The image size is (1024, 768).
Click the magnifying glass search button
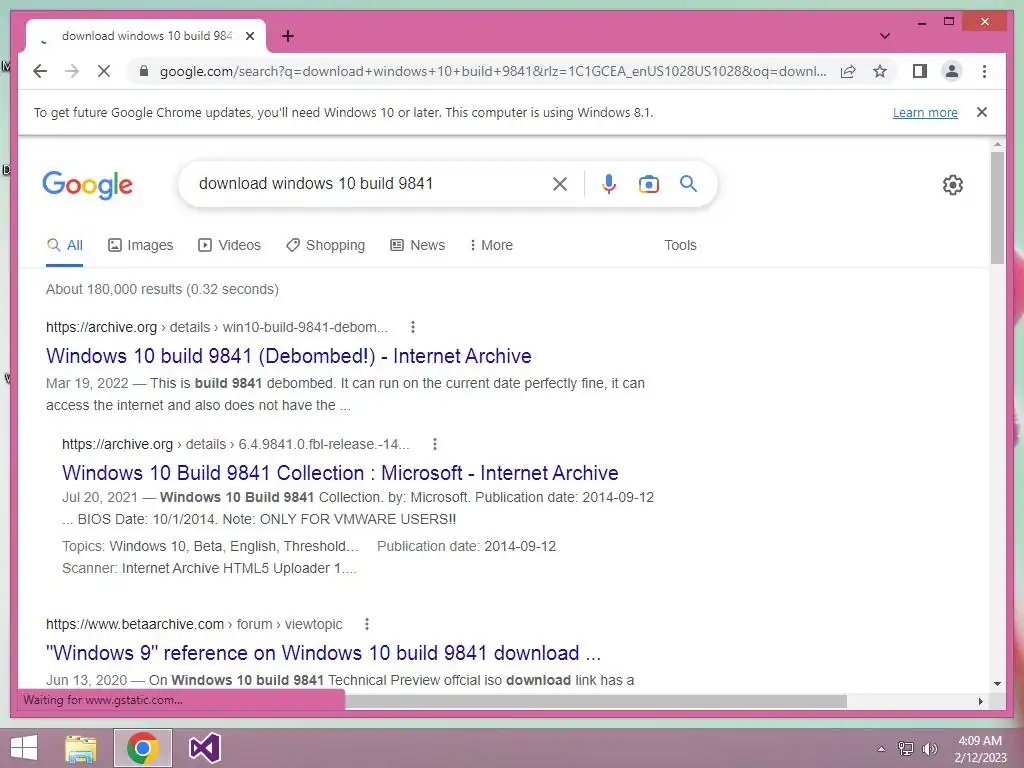click(x=688, y=184)
